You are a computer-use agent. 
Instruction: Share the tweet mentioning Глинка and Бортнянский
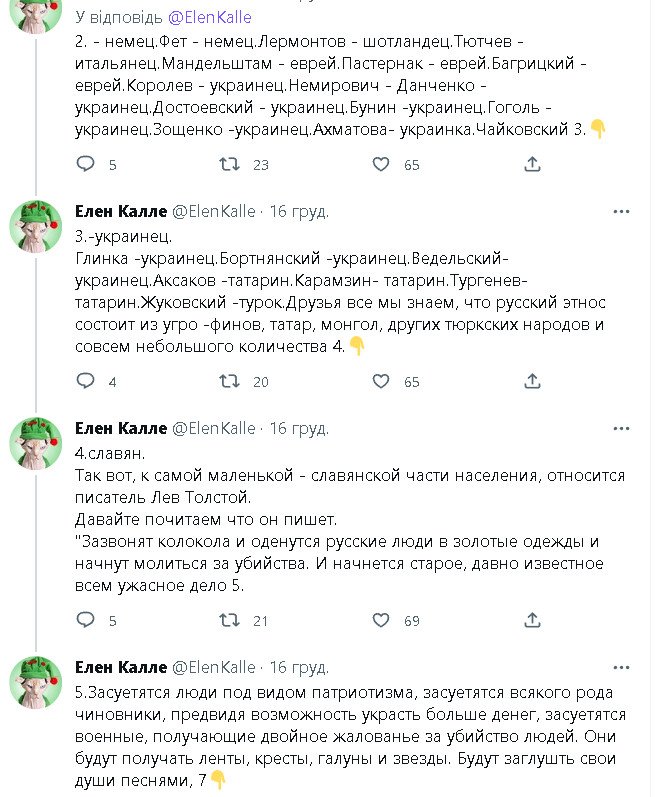click(533, 381)
